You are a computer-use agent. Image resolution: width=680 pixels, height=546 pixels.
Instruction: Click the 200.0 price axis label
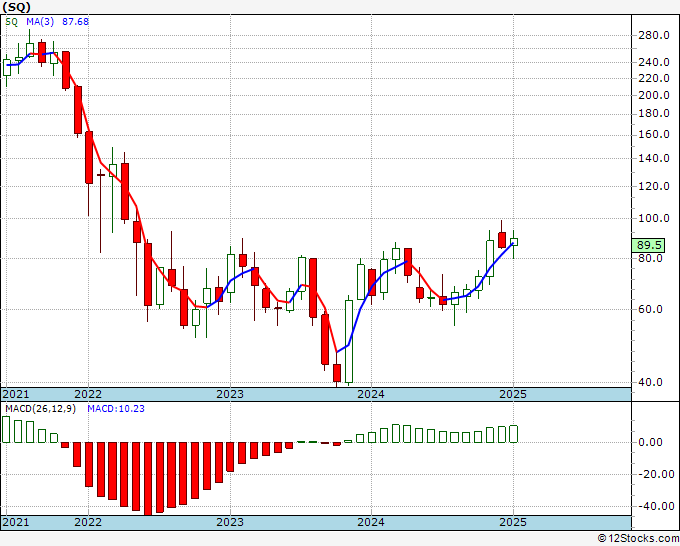click(x=654, y=95)
